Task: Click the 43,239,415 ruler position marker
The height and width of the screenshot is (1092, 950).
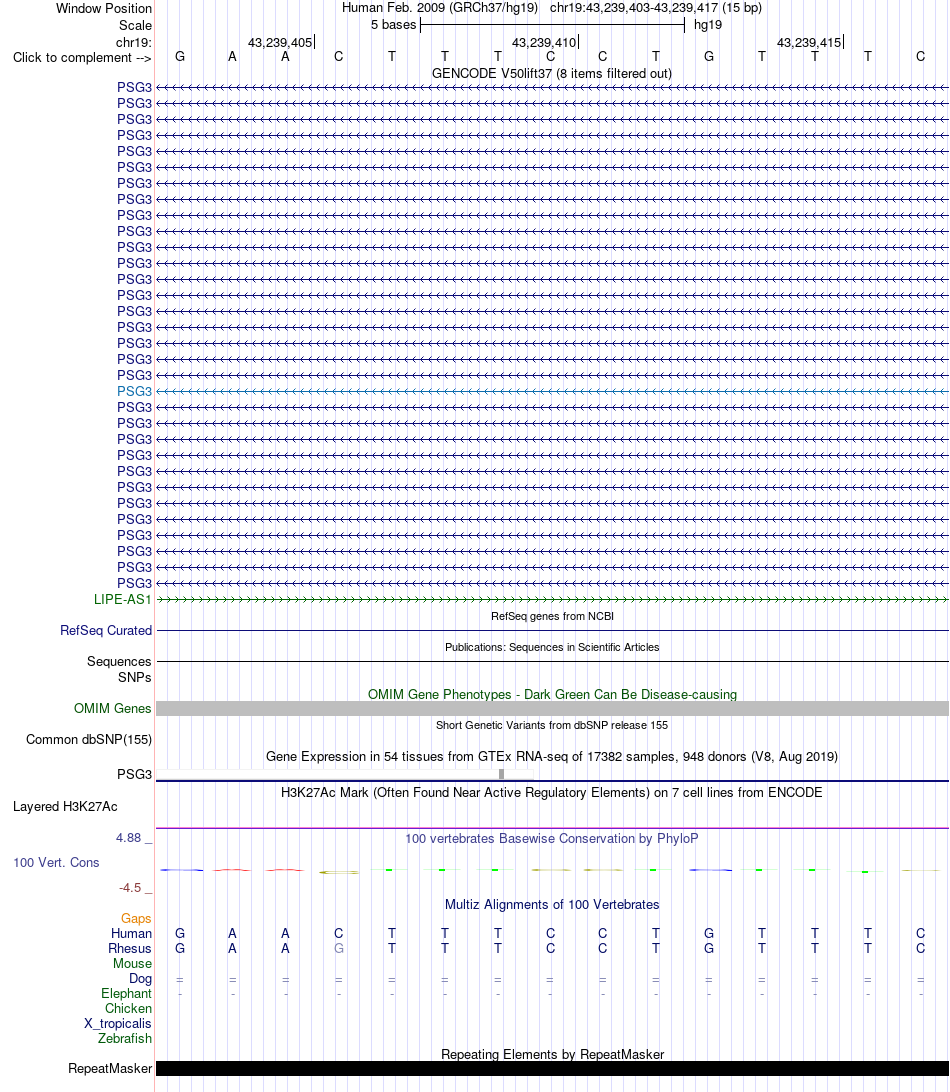Action: coord(809,42)
